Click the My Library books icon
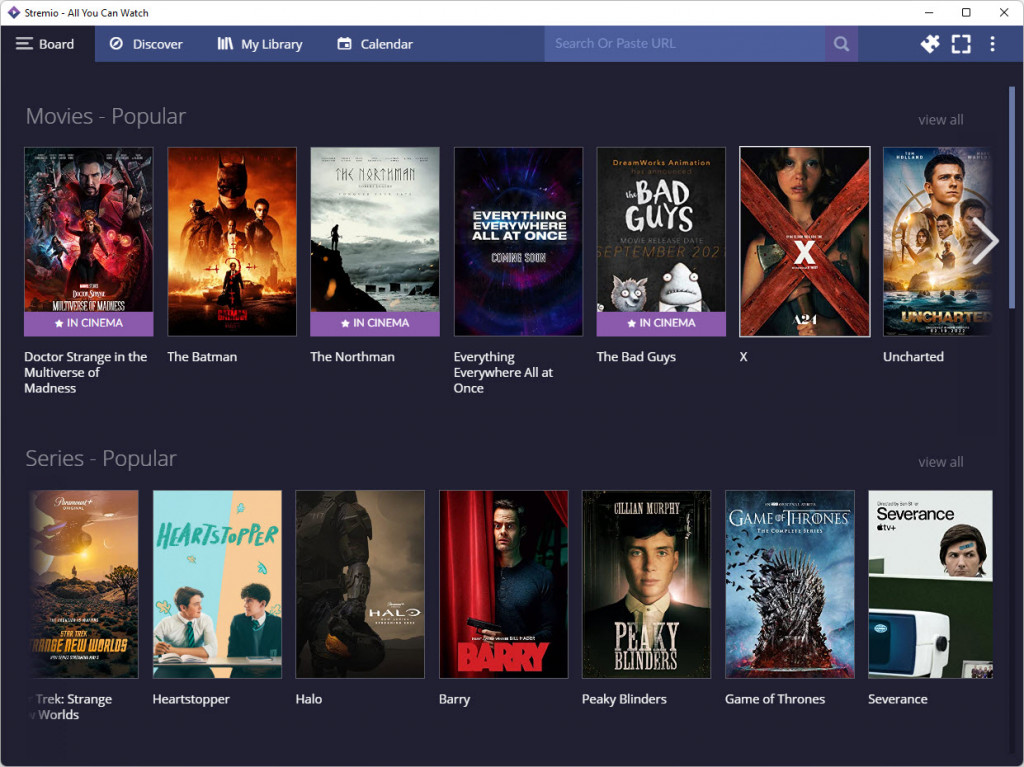 coord(225,44)
